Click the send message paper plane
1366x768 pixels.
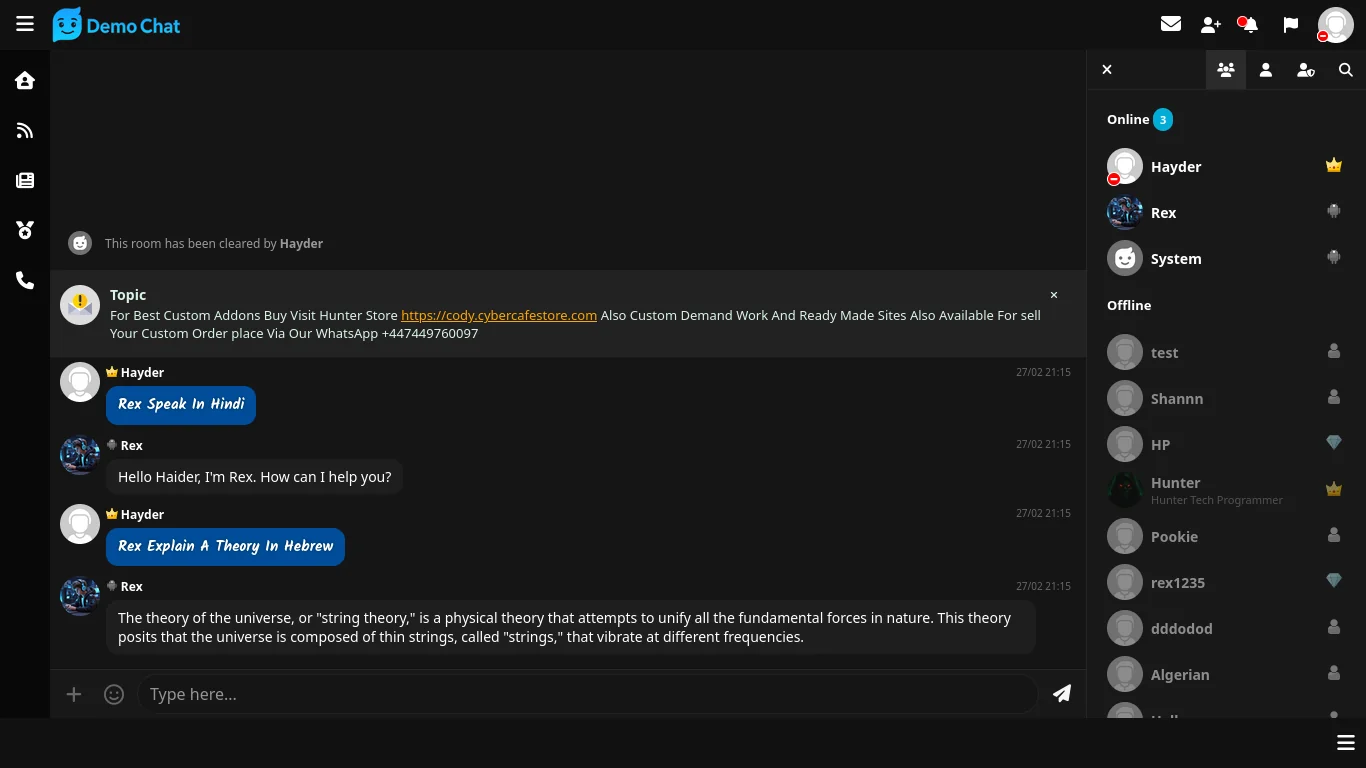click(x=1062, y=694)
